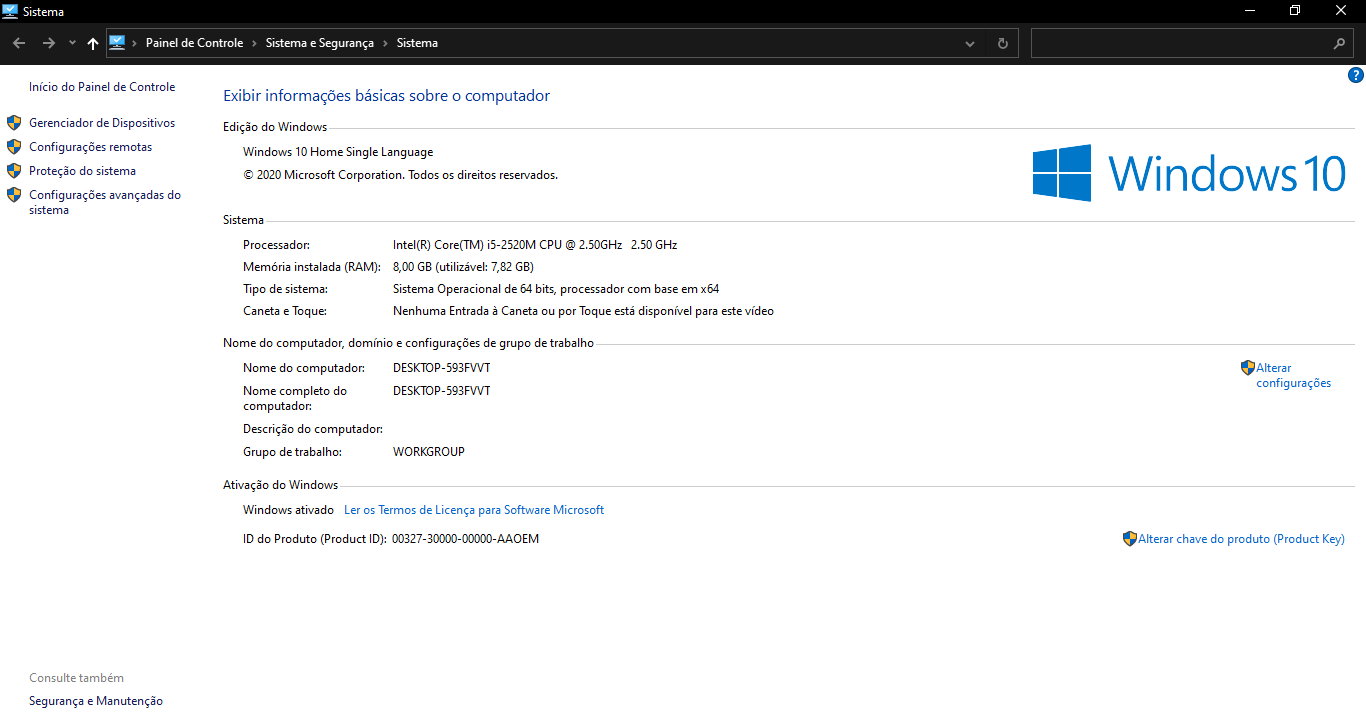The width and height of the screenshot is (1366, 728).
Task: Click shield icon beside Alterar chave do produto
Action: 1130,539
